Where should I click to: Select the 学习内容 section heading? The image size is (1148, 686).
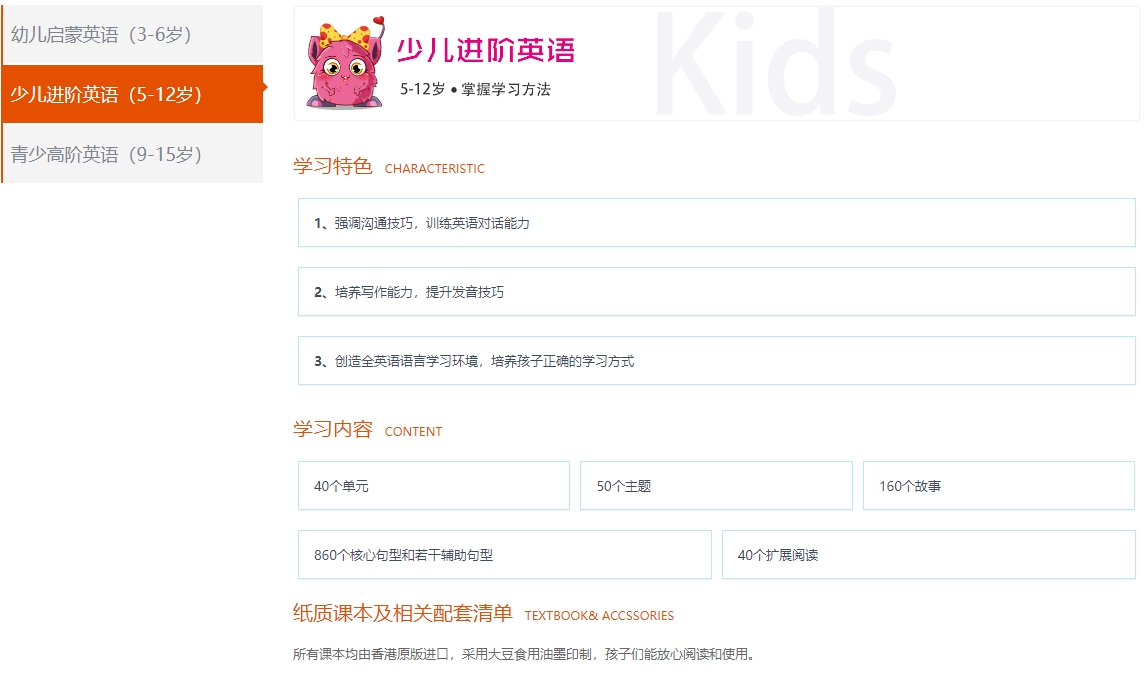(x=332, y=429)
